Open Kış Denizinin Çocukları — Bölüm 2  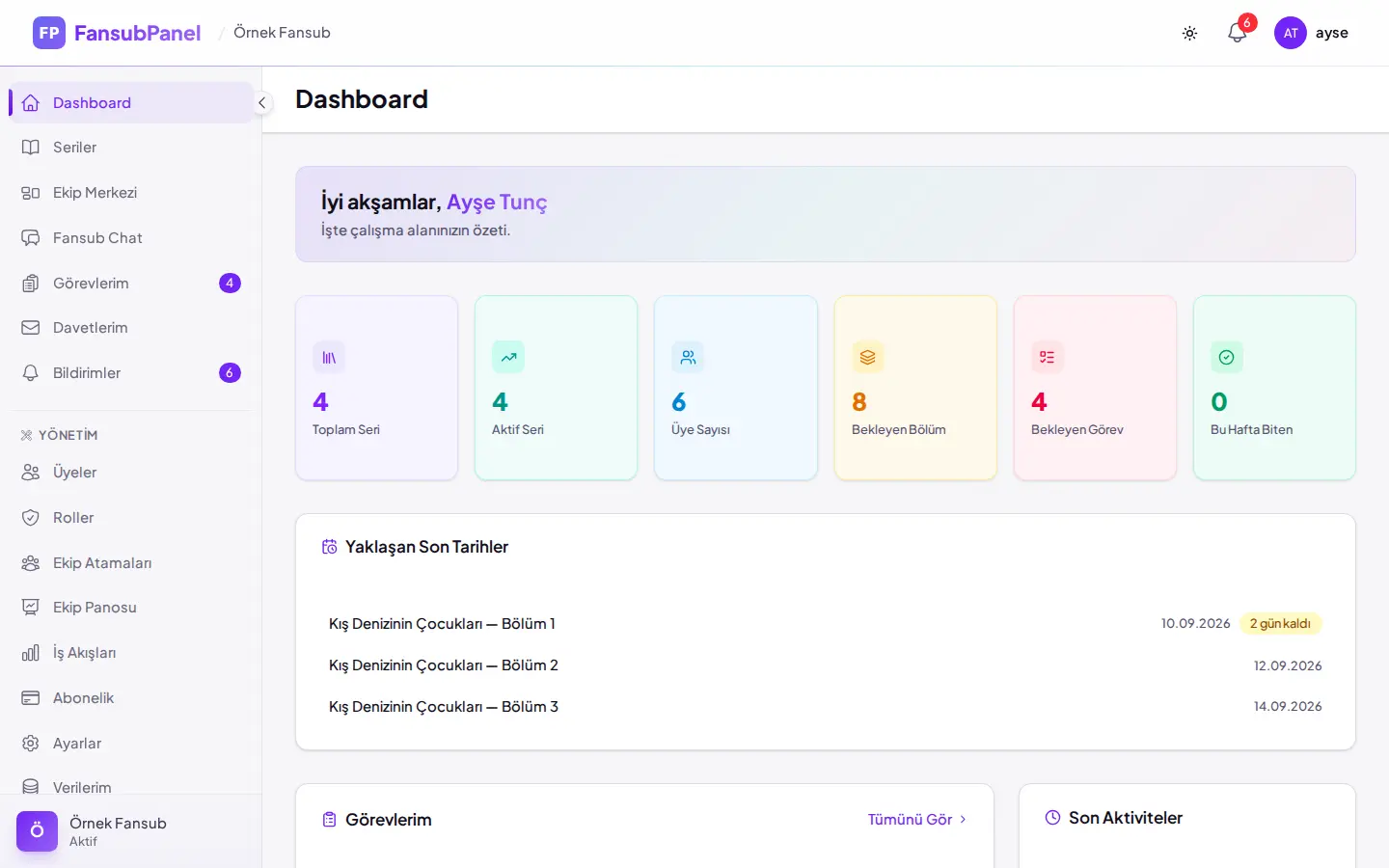pyautogui.click(x=444, y=665)
